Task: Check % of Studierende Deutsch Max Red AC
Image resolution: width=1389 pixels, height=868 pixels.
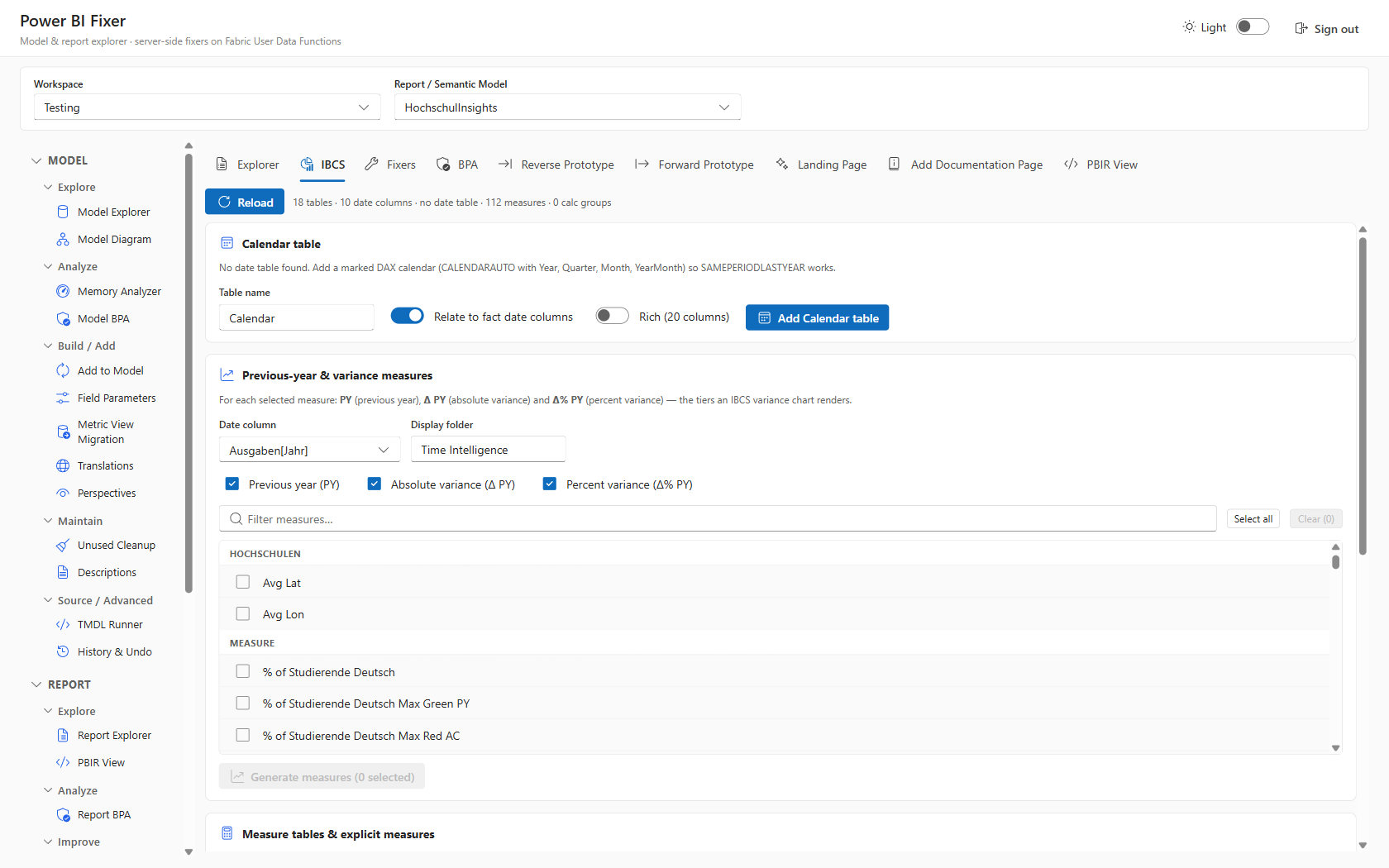Action: (243, 735)
